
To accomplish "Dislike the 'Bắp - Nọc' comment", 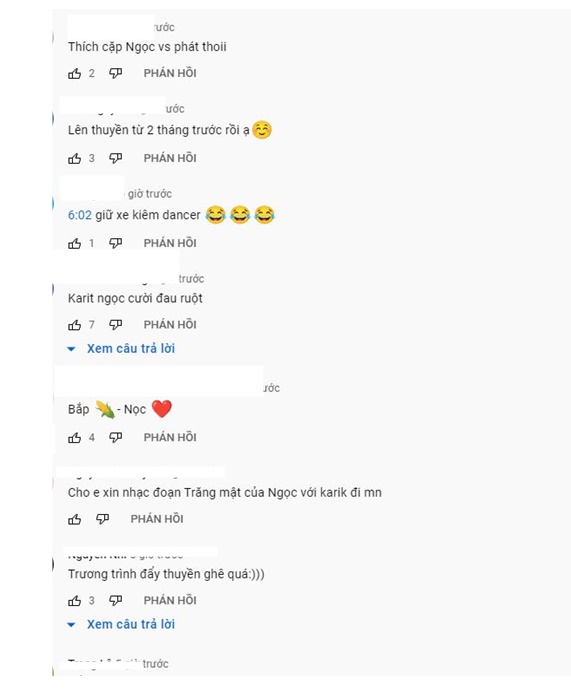I will pos(115,438).
